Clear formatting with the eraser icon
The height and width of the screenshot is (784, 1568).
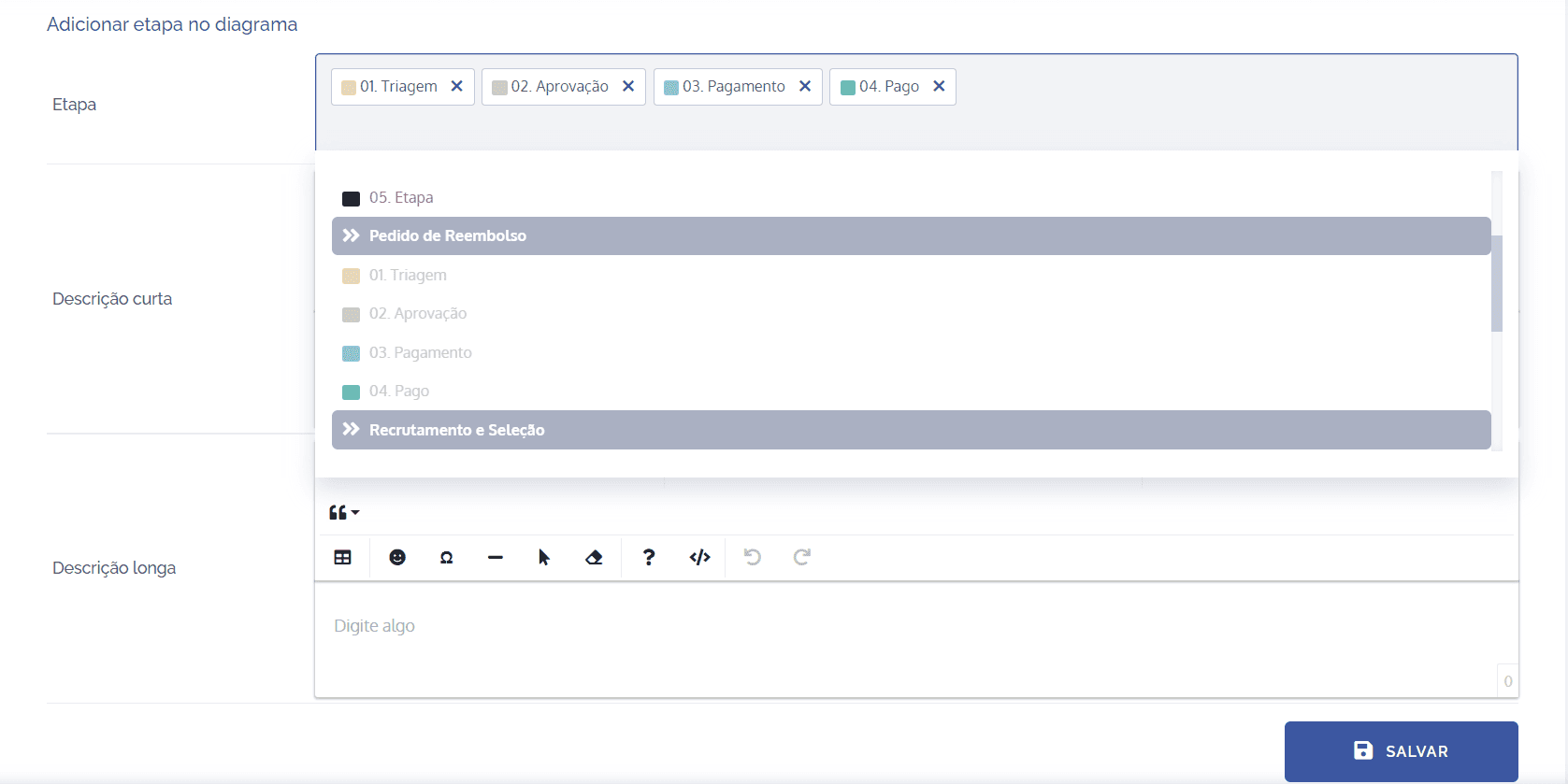(594, 557)
